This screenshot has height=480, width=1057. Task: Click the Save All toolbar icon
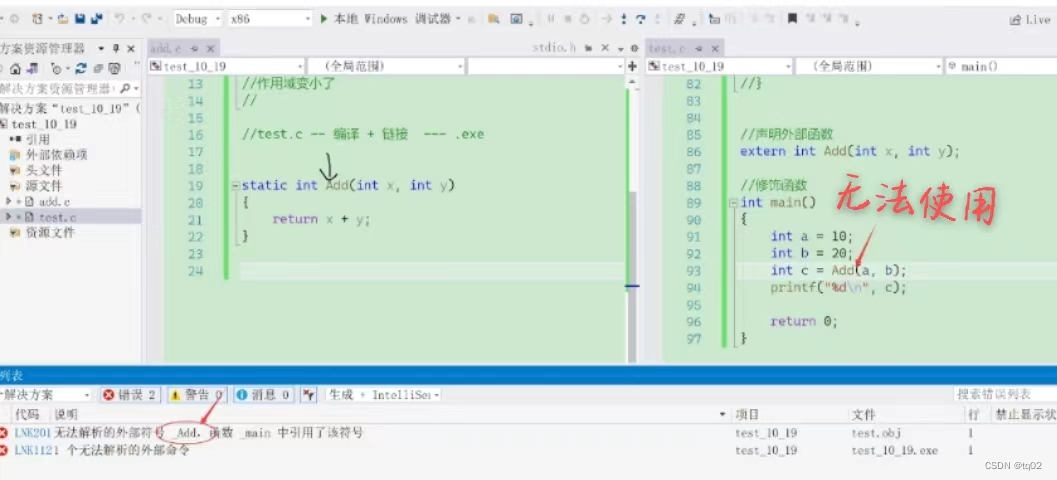97,19
